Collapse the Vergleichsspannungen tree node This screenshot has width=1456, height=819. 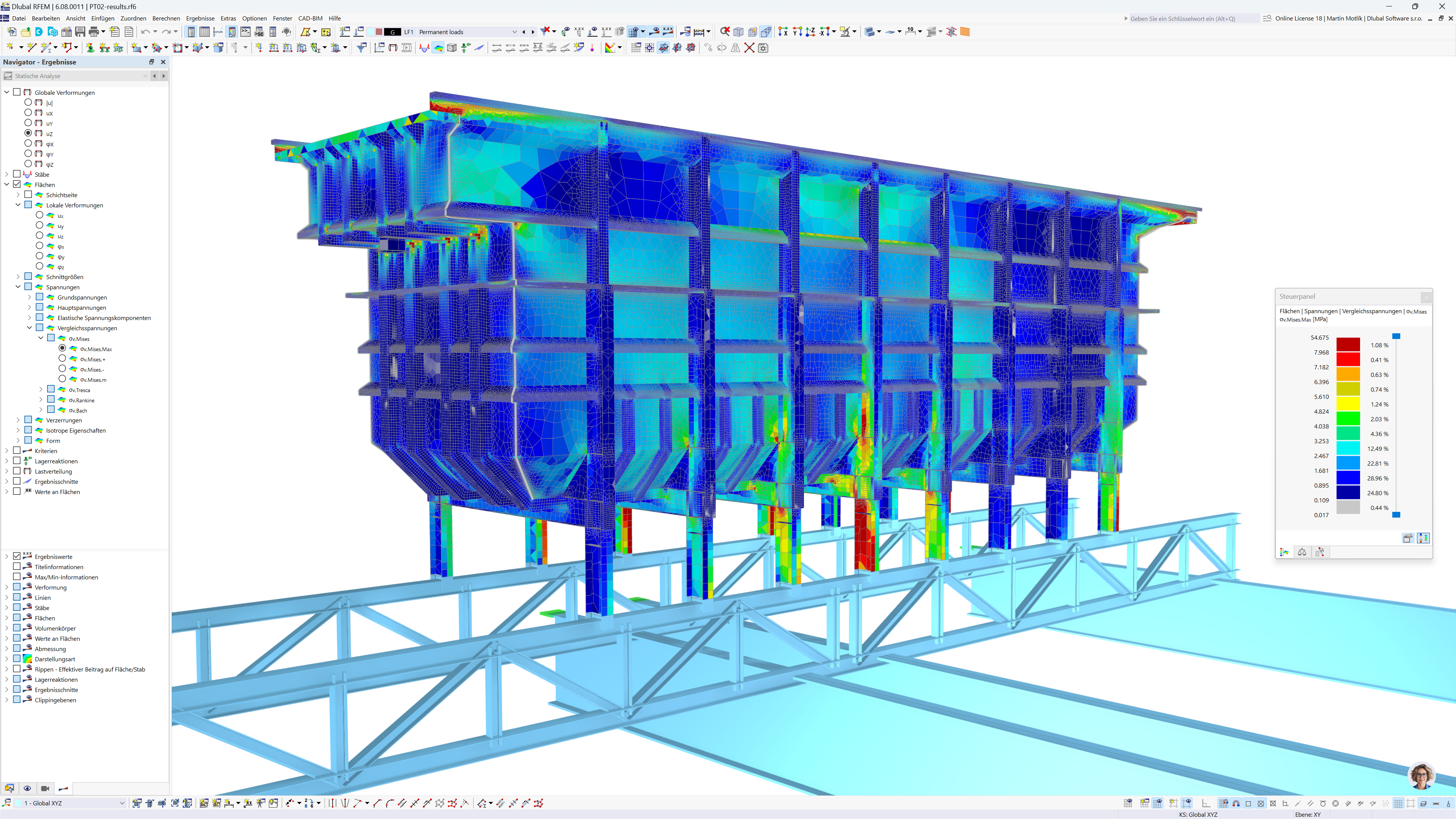pos(30,328)
